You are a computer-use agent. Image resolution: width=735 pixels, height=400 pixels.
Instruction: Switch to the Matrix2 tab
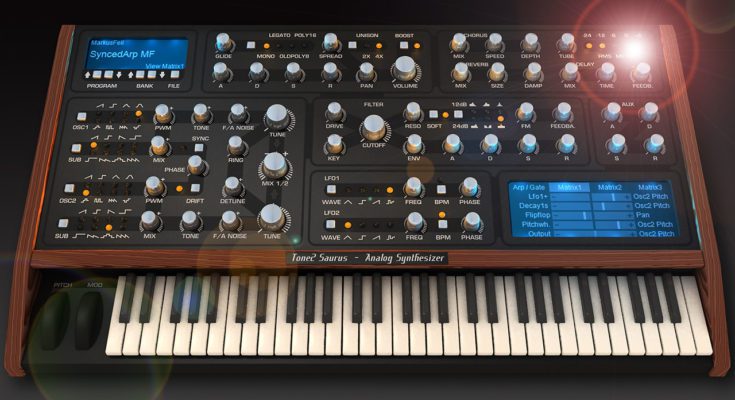click(x=608, y=187)
